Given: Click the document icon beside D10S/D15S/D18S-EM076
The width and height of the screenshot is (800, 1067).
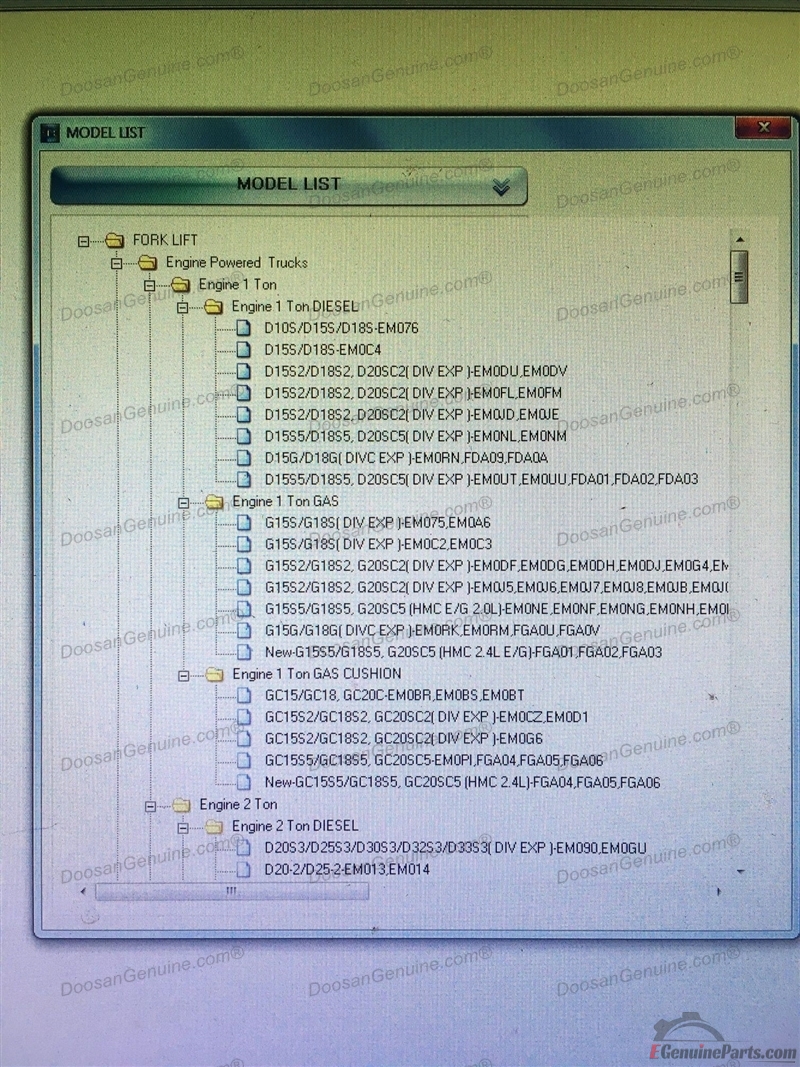Looking at the screenshot, I should pyautogui.click(x=243, y=327).
